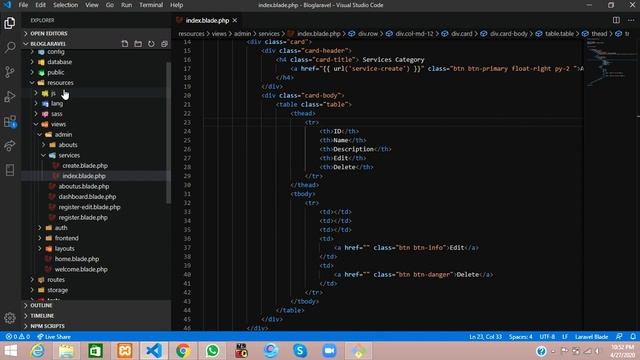
Task: Expand the NPM SCRIPTS panel
Action: (47, 326)
